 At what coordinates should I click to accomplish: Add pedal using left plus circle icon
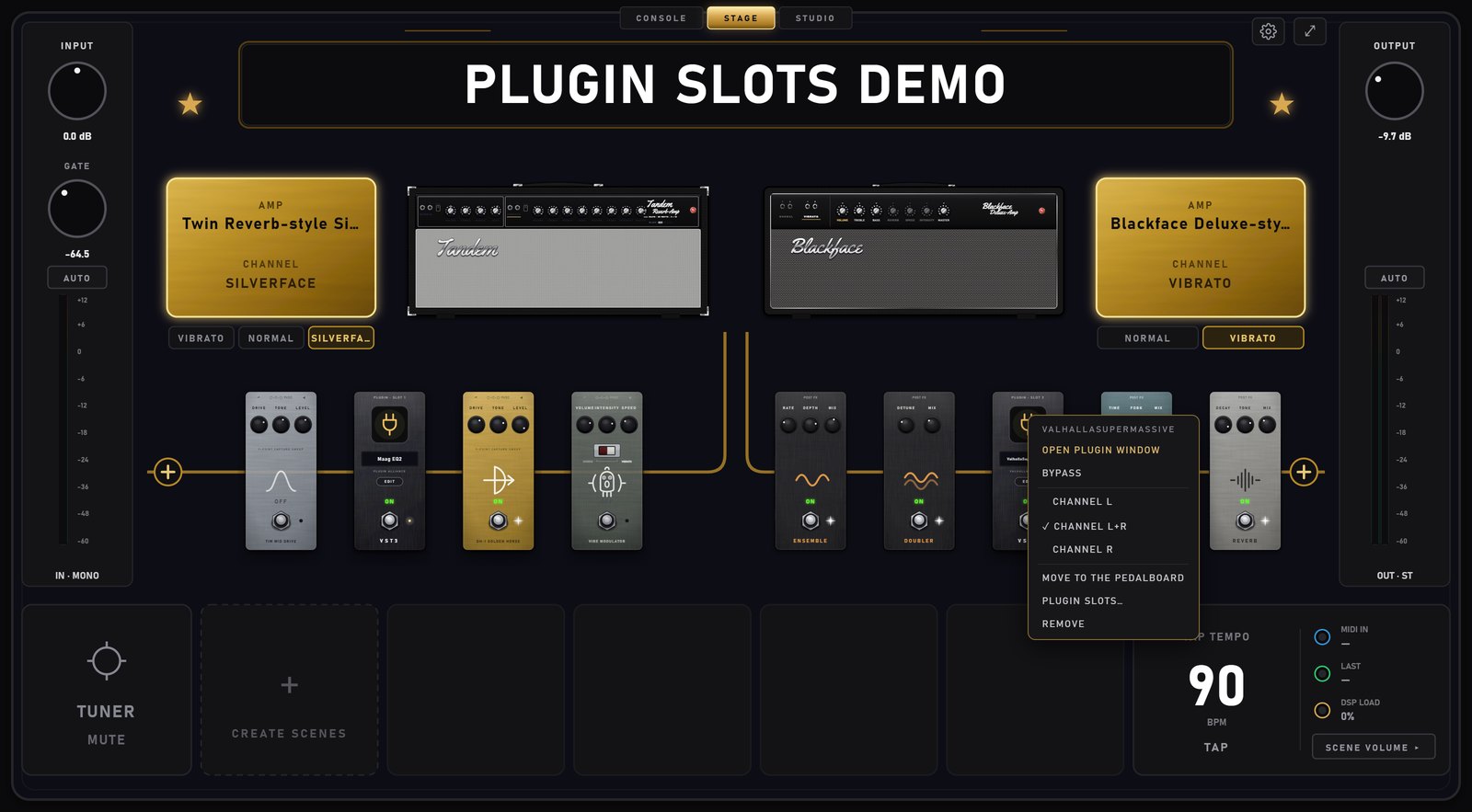pyautogui.click(x=167, y=472)
